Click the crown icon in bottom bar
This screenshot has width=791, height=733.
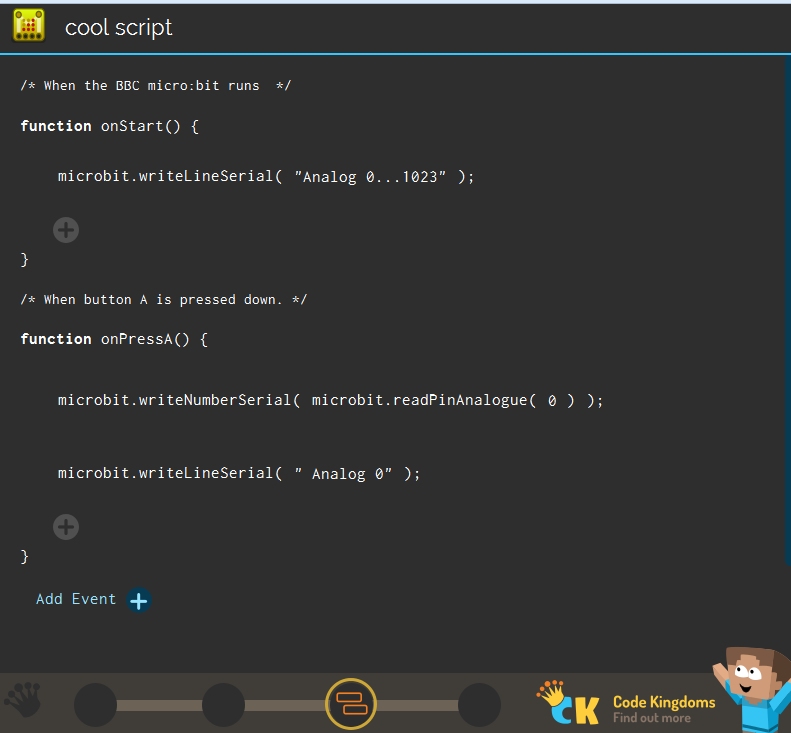[23, 701]
